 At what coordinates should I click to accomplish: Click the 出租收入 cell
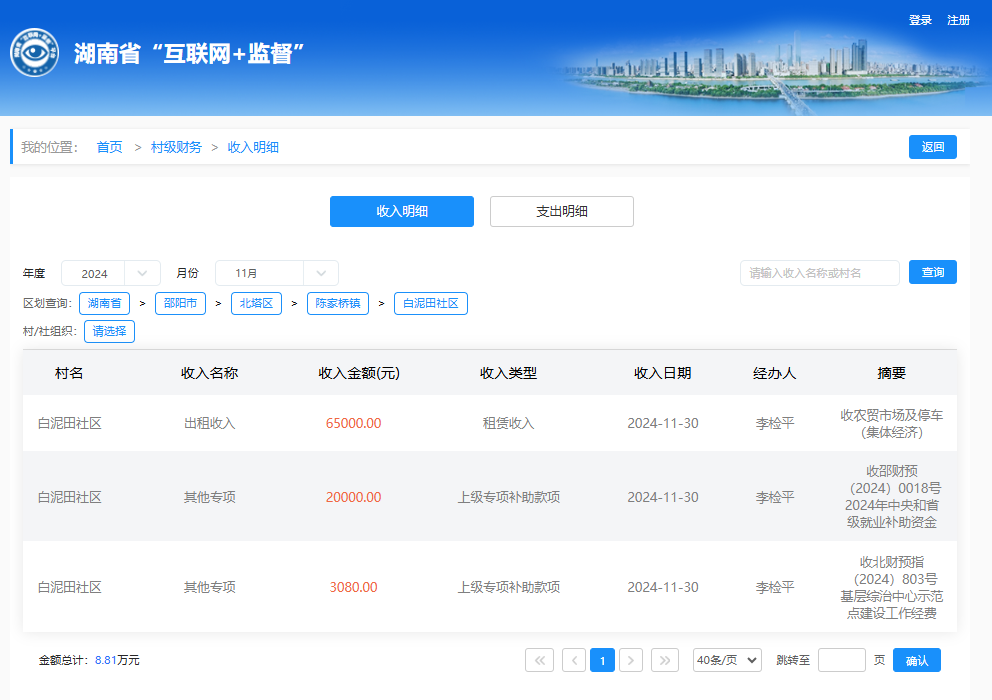[209, 423]
